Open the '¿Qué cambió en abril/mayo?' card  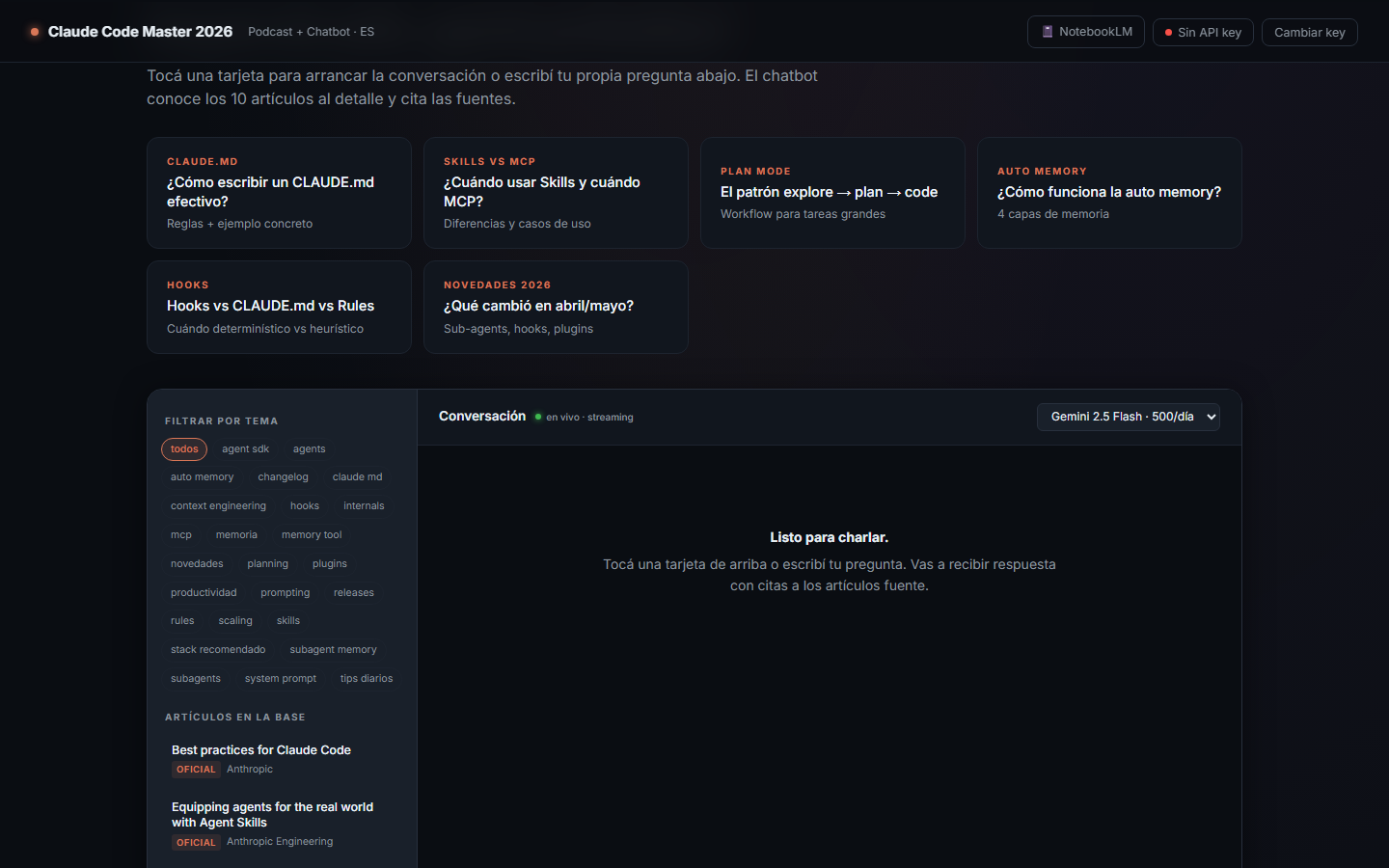[x=556, y=307]
